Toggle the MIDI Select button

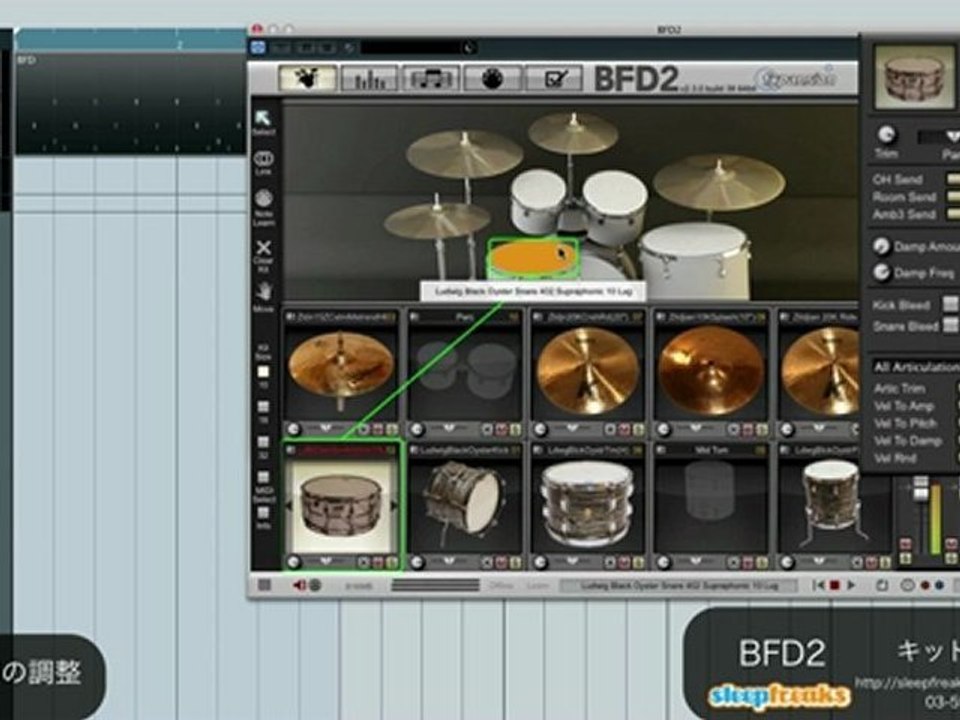[x=263, y=478]
